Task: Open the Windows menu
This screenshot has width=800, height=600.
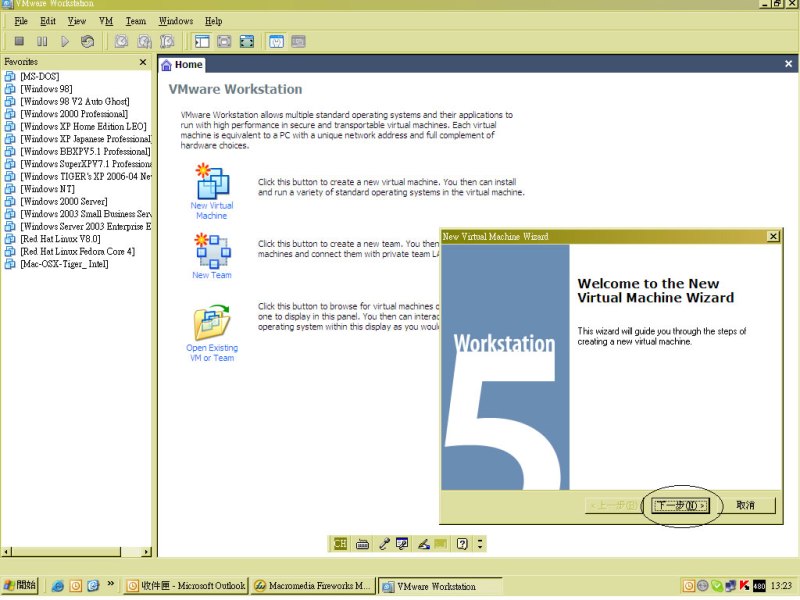Action: click(x=176, y=21)
